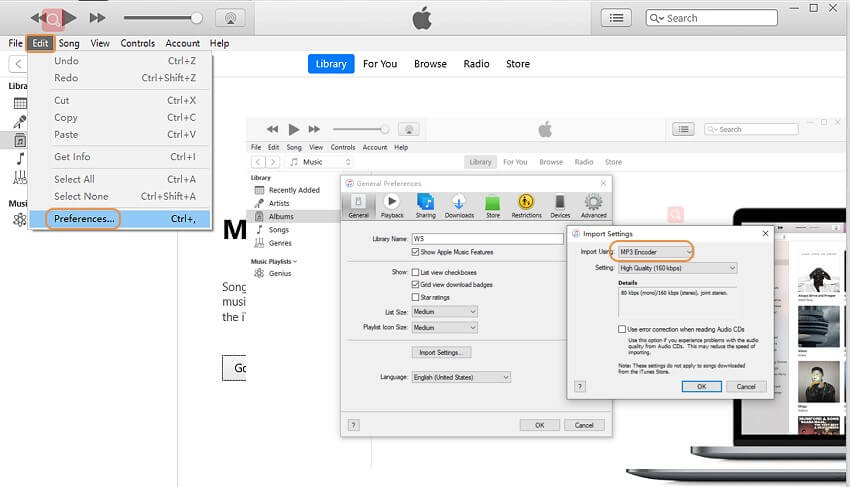
Task: Click the Artists microphone icon in main sidebar
Action: 20,121
